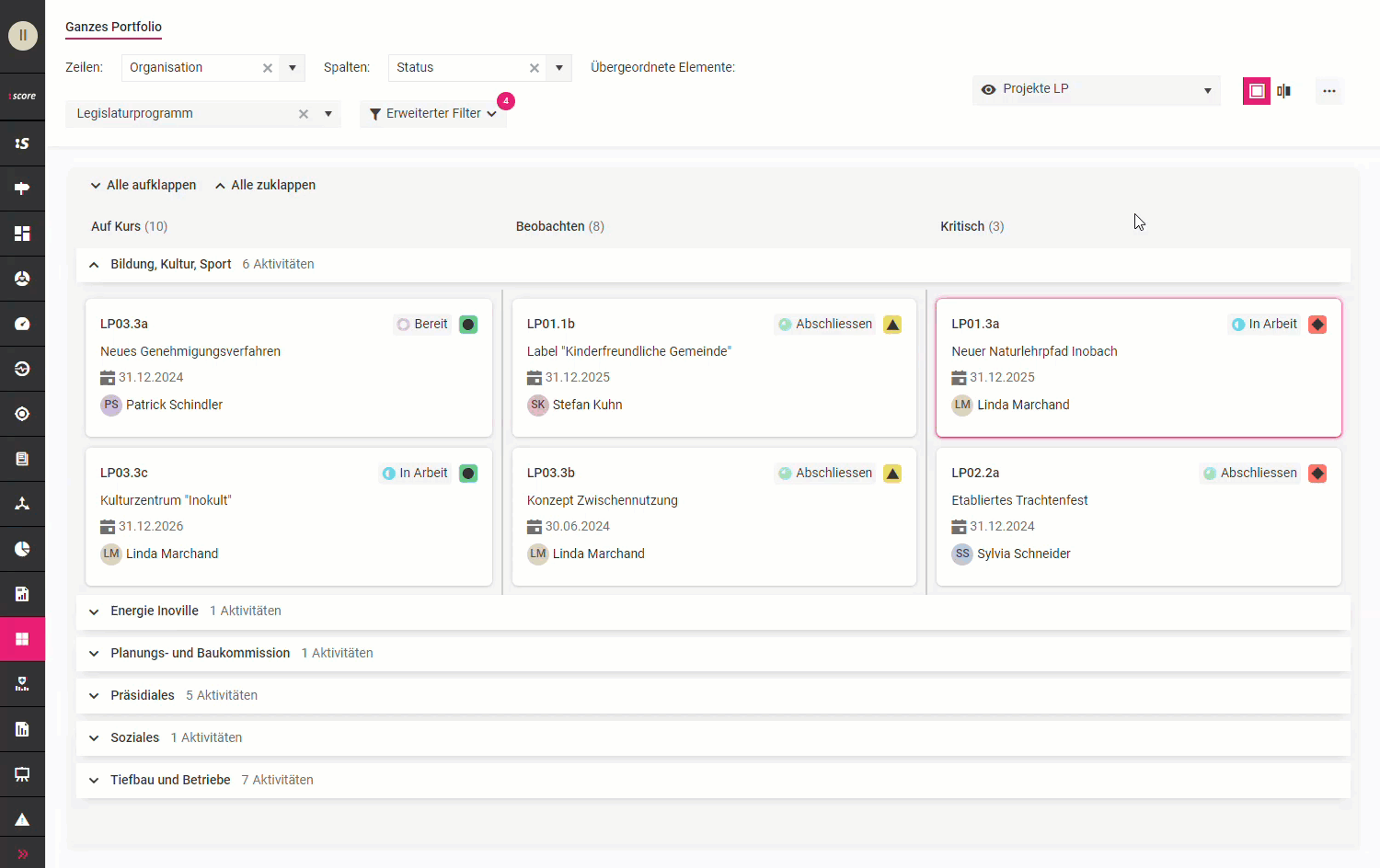The height and width of the screenshot is (868, 1380).
Task: Collapse the Bildung, Kultur, Sport group
Action: 94,265
